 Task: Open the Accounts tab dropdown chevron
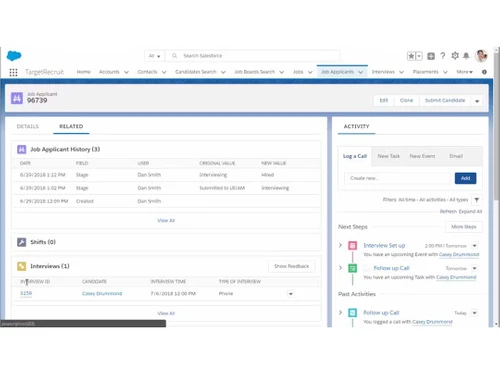click(126, 72)
